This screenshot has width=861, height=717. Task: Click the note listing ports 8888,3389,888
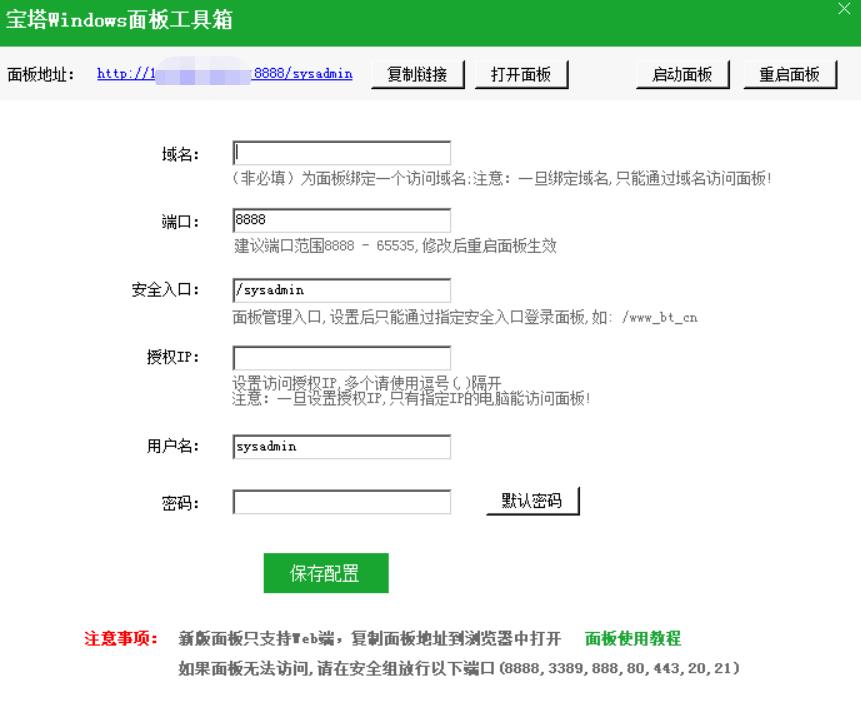tap(459, 668)
